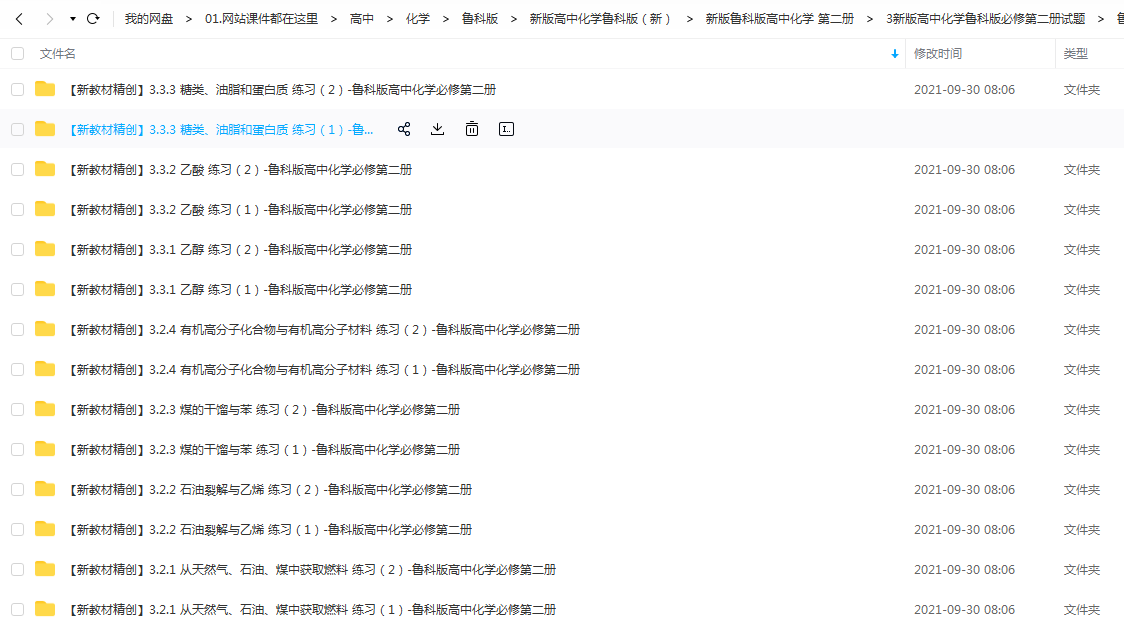Open folder icon of 3.3.2 乙酸 练习(1)
This screenshot has height=636, width=1124.
[45, 209]
